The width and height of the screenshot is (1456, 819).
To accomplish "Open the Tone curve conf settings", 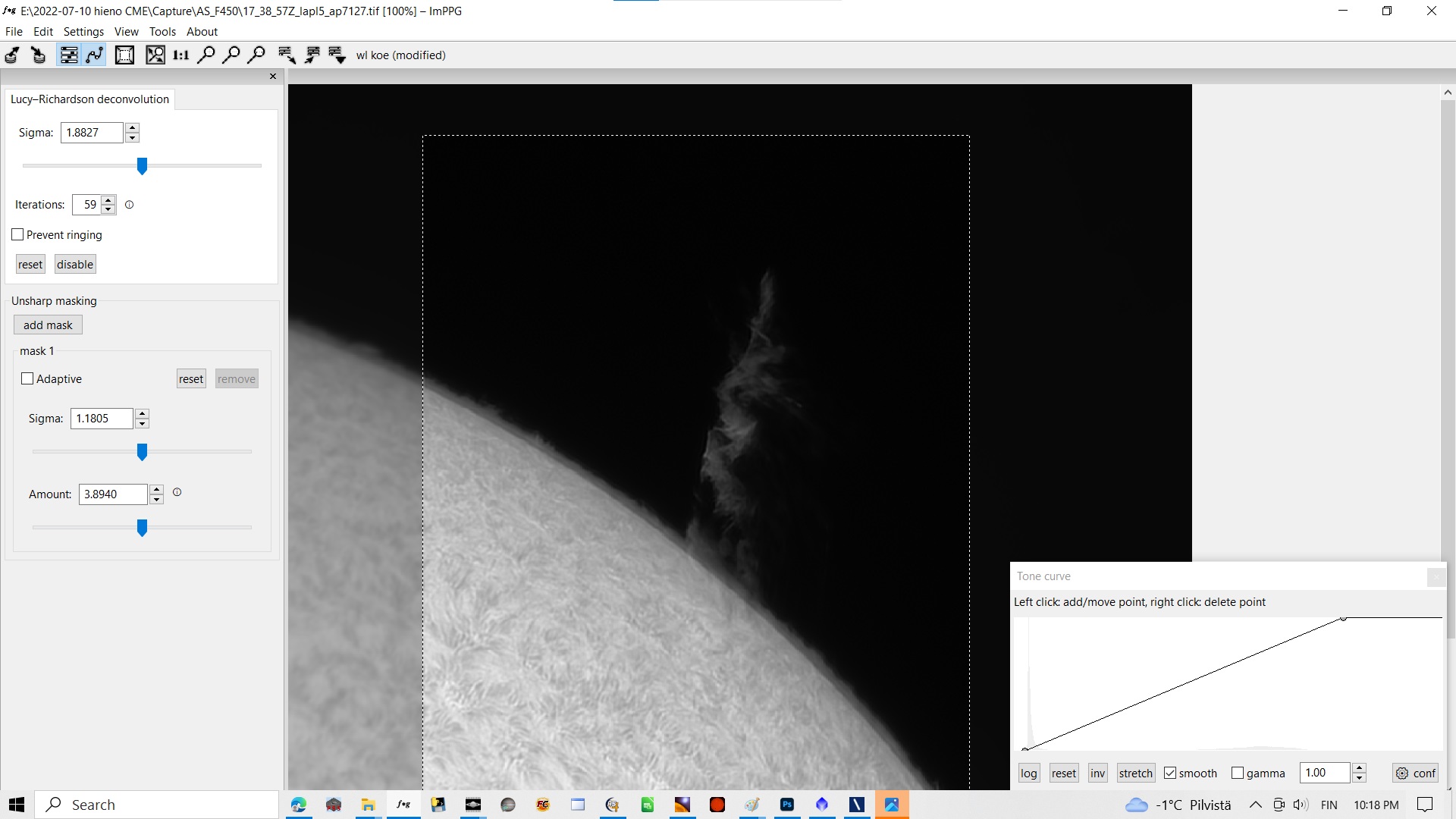I will pyautogui.click(x=1416, y=773).
